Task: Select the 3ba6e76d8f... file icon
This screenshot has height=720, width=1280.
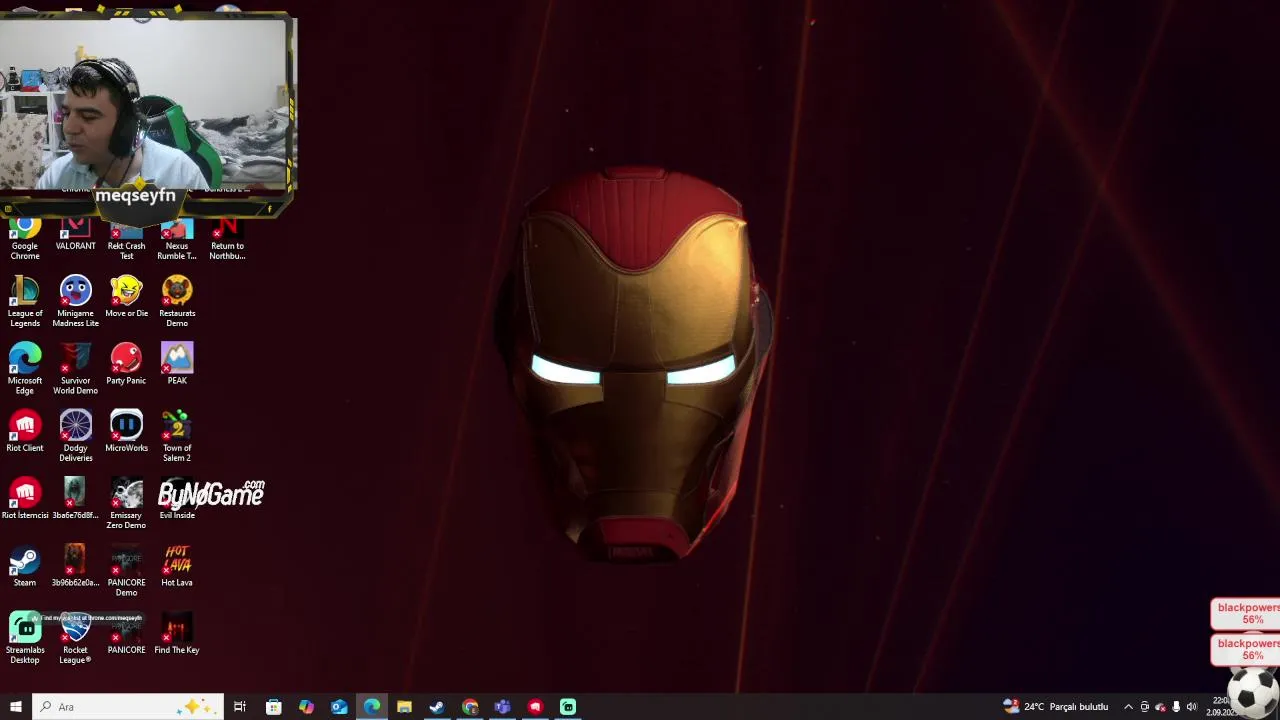Action: [x=75, y=498]
